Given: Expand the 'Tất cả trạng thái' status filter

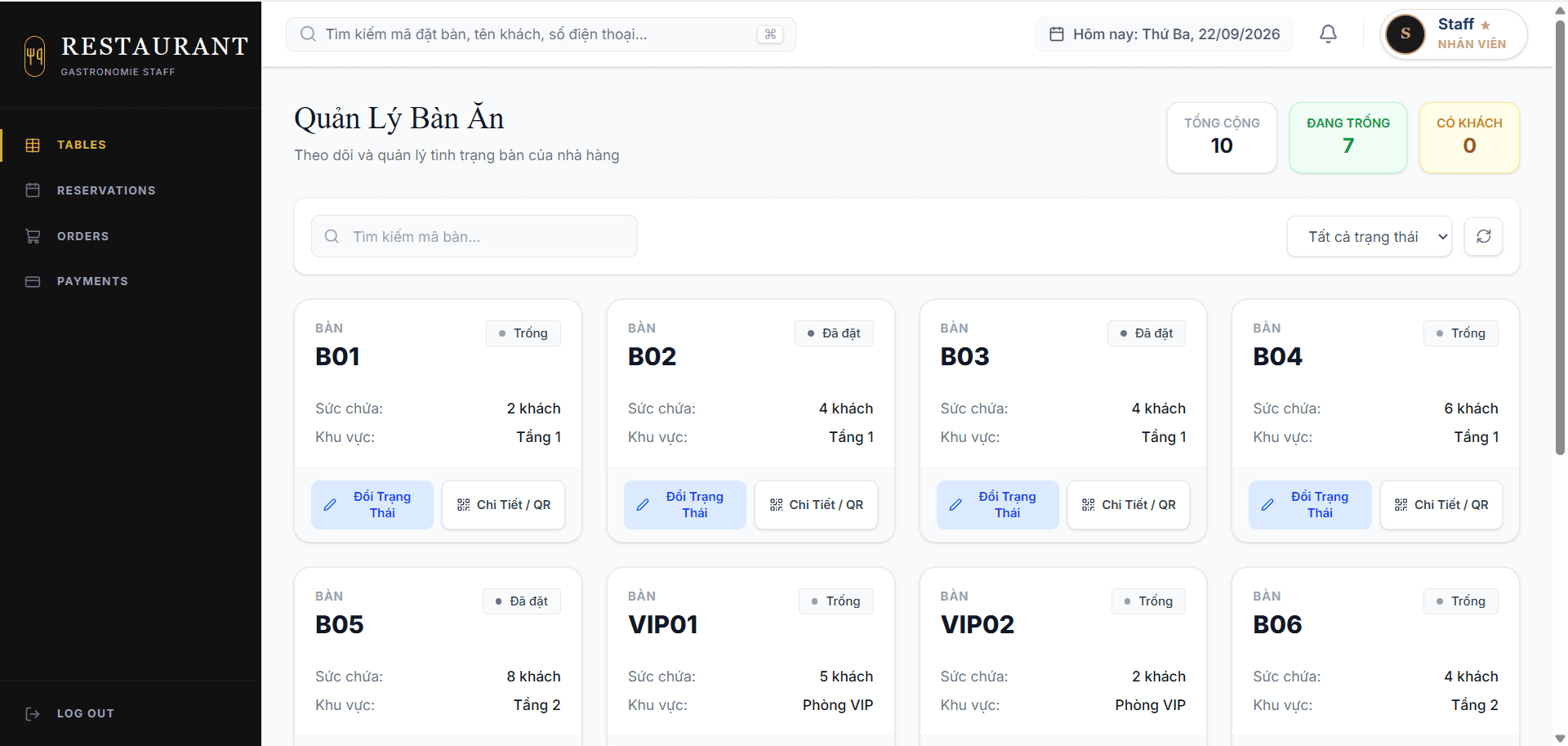Looking at the screenshot, I should [x=1370, y=236].
